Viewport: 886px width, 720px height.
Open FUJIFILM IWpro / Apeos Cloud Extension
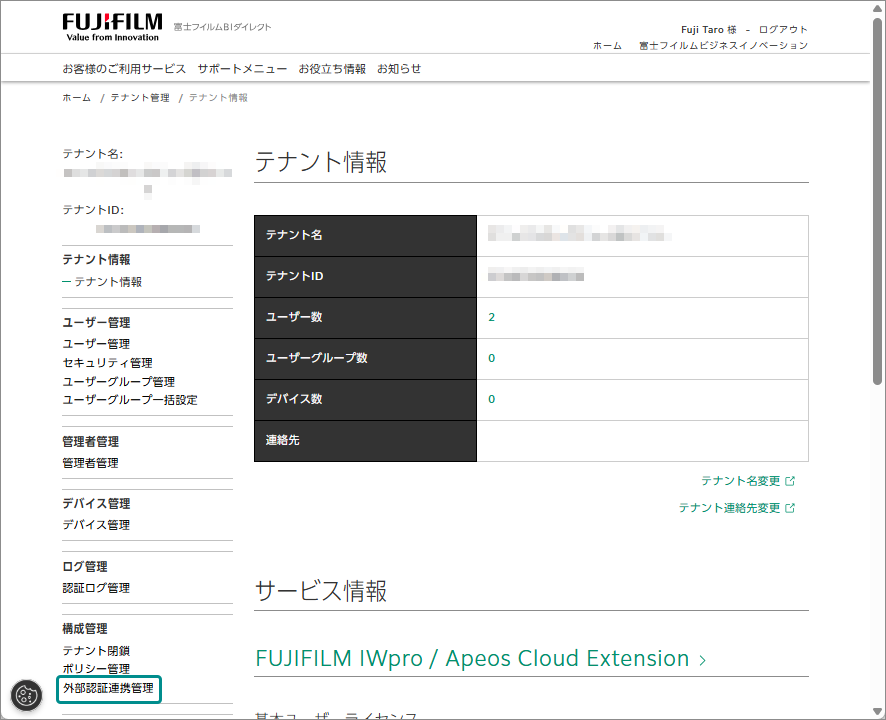coord(472,659)
